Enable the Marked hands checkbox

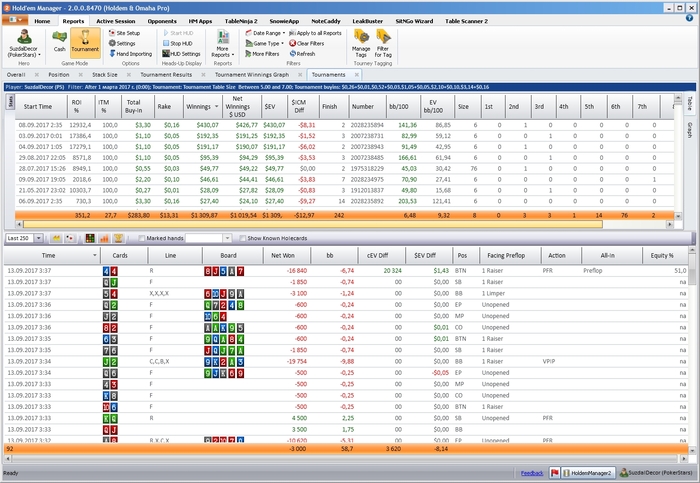pos(142,238)
